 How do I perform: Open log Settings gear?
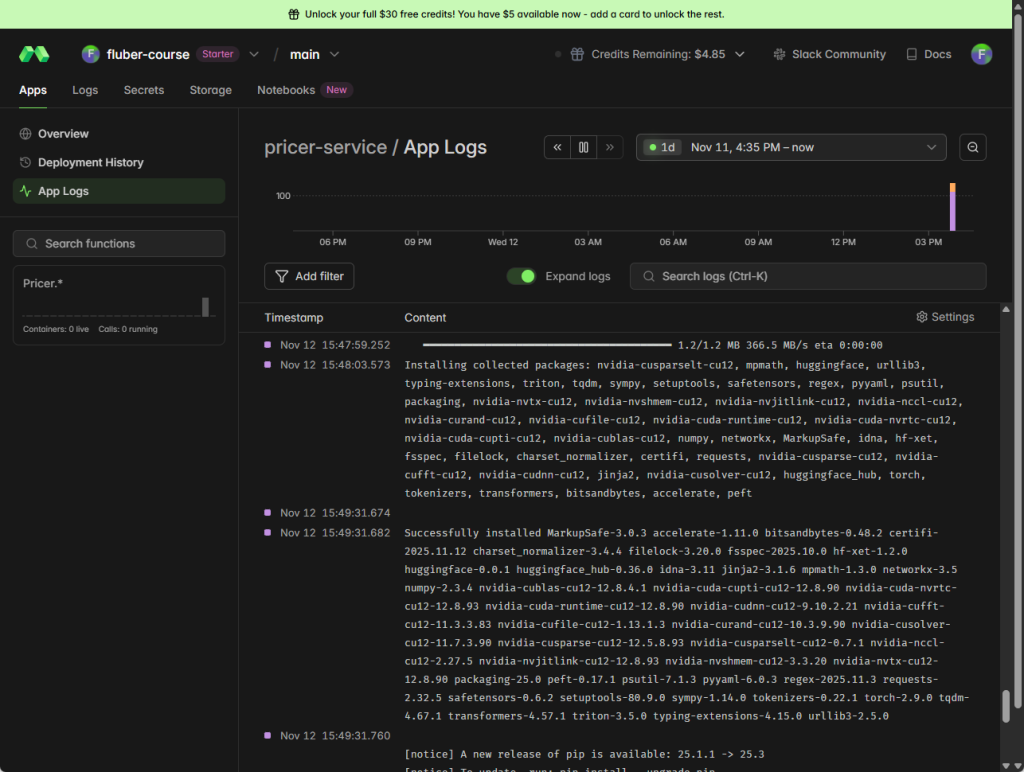tap(944, 317)
